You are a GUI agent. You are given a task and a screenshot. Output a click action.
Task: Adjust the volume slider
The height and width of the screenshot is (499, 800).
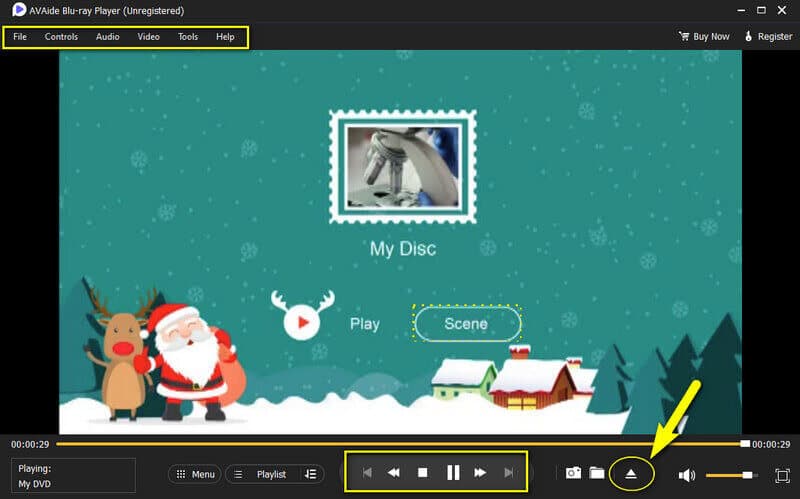[x=731, y=475]
